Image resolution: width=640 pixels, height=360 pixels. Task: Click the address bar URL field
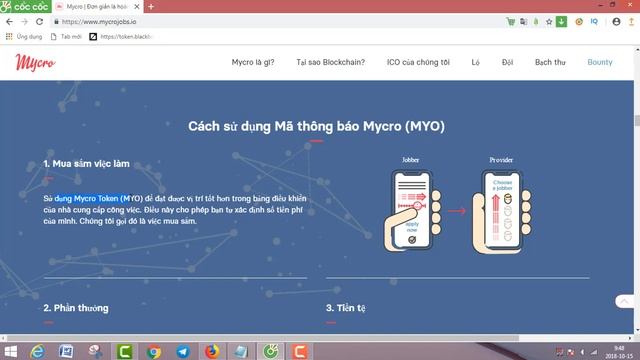click(x=278, y=22)
